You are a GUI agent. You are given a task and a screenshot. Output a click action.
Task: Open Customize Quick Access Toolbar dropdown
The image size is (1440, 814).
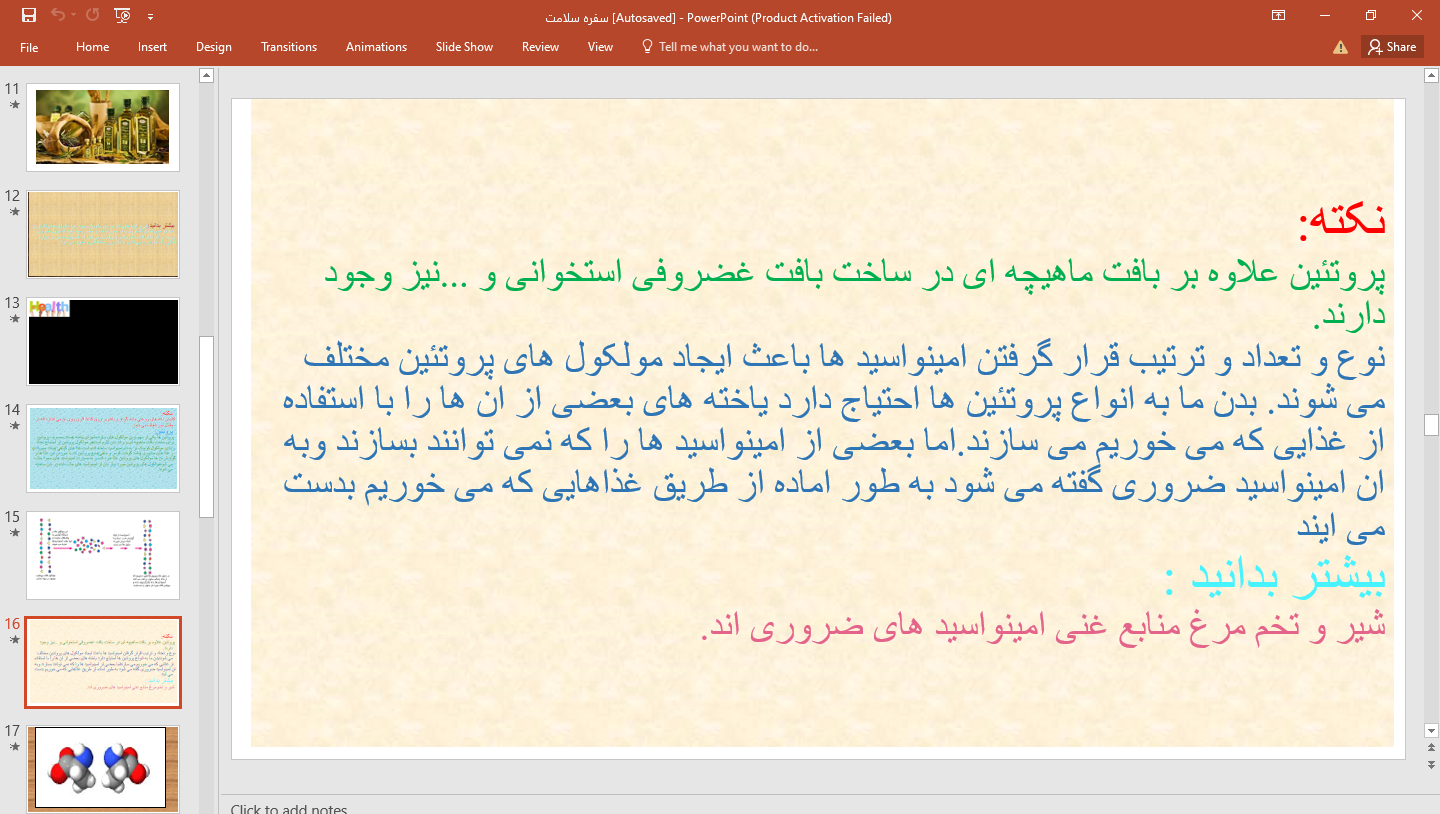click(150, 16)
